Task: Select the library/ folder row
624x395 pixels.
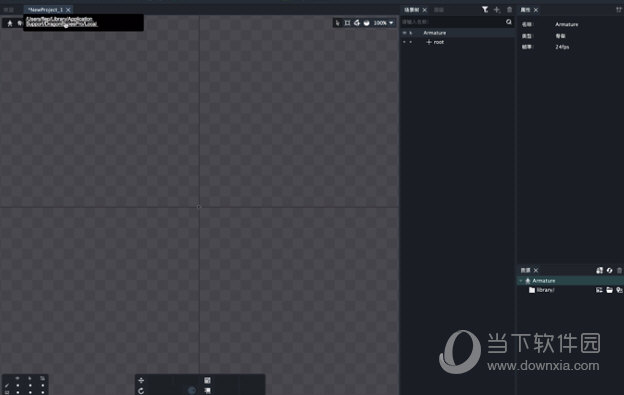Action: pyautogui.click(x=570, y=290)
